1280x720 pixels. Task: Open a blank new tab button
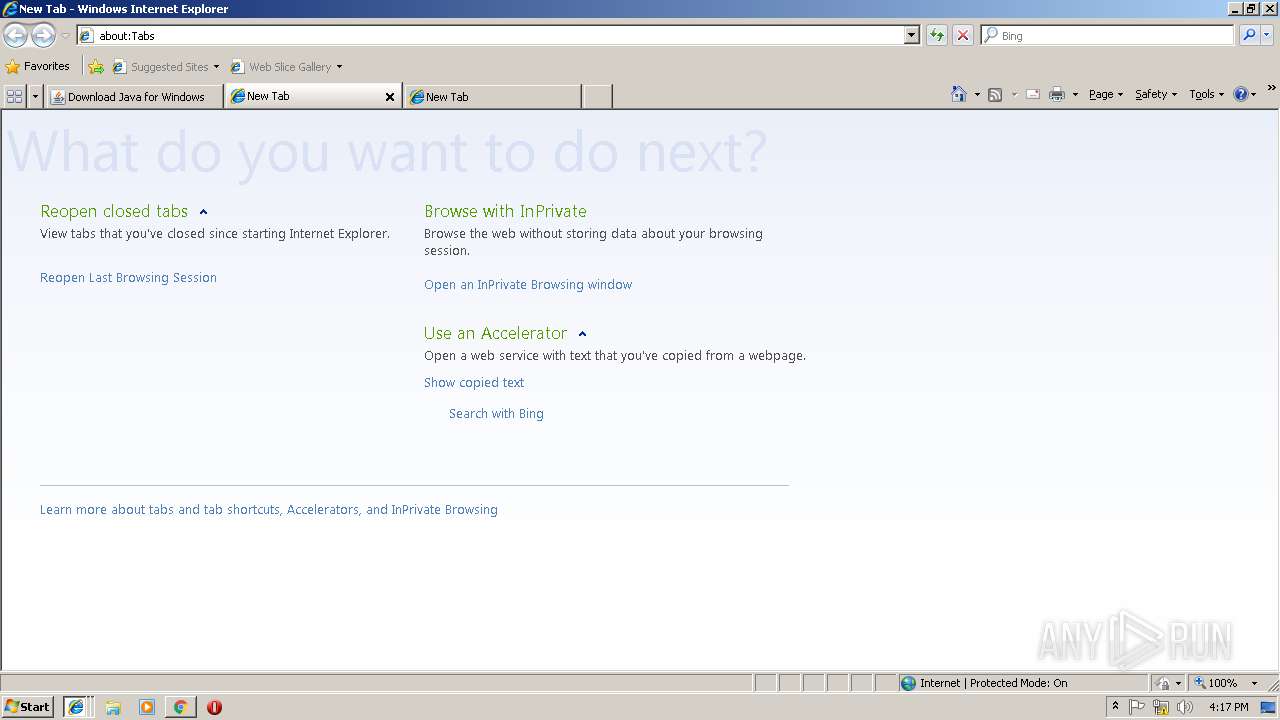[x=597, y=96]
